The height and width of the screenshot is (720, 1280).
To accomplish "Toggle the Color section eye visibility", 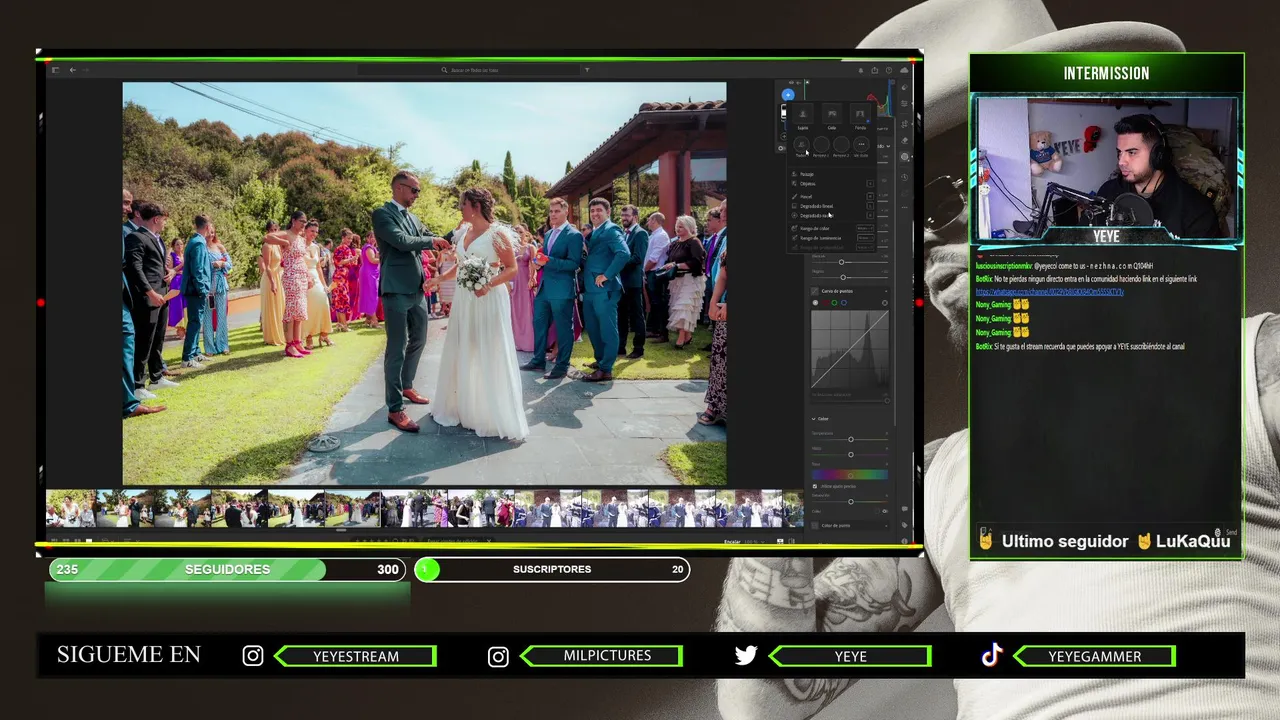I will pos(885,511).
